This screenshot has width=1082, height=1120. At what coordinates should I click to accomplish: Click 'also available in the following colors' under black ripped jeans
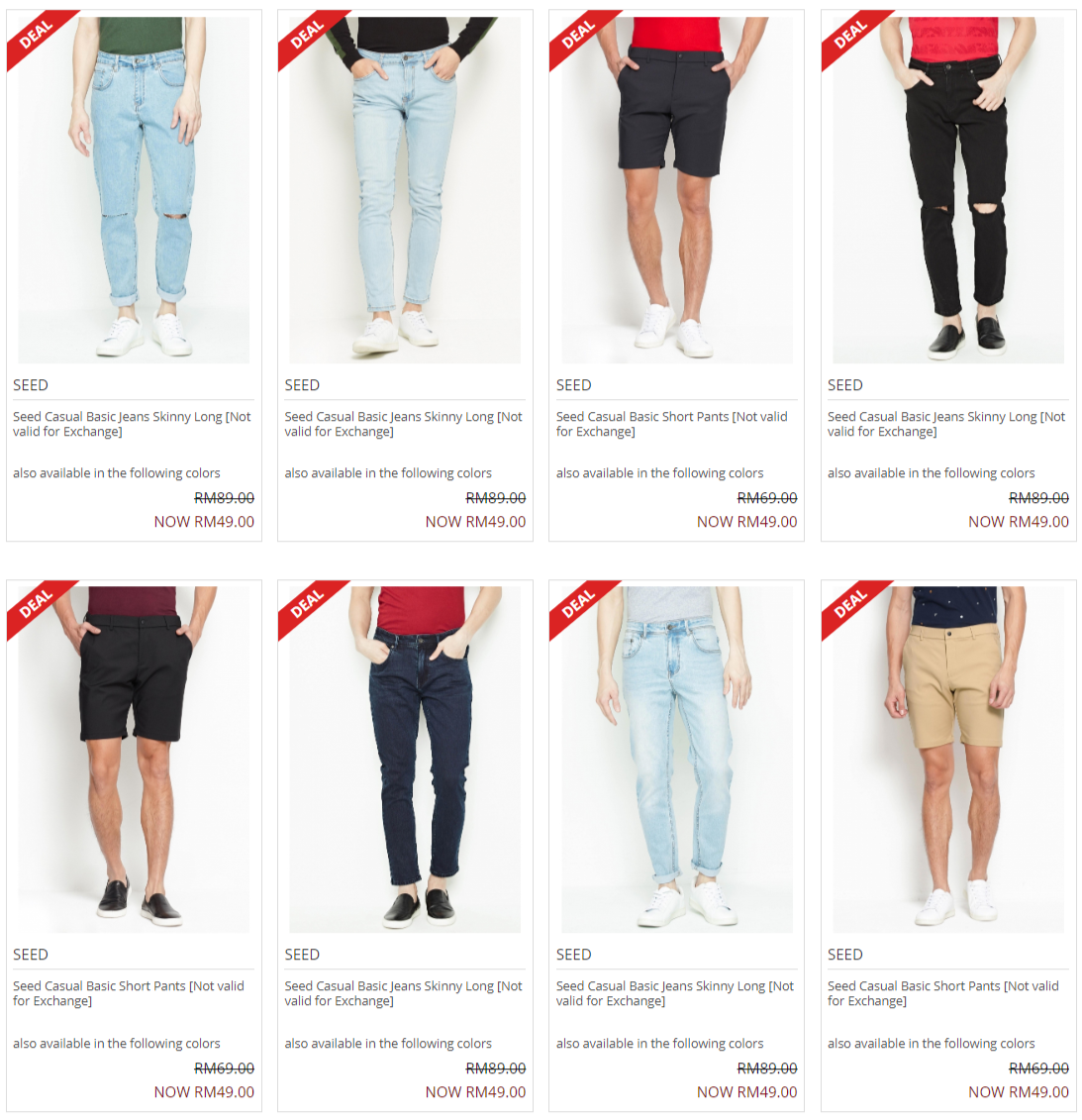(x=932, y=473)
